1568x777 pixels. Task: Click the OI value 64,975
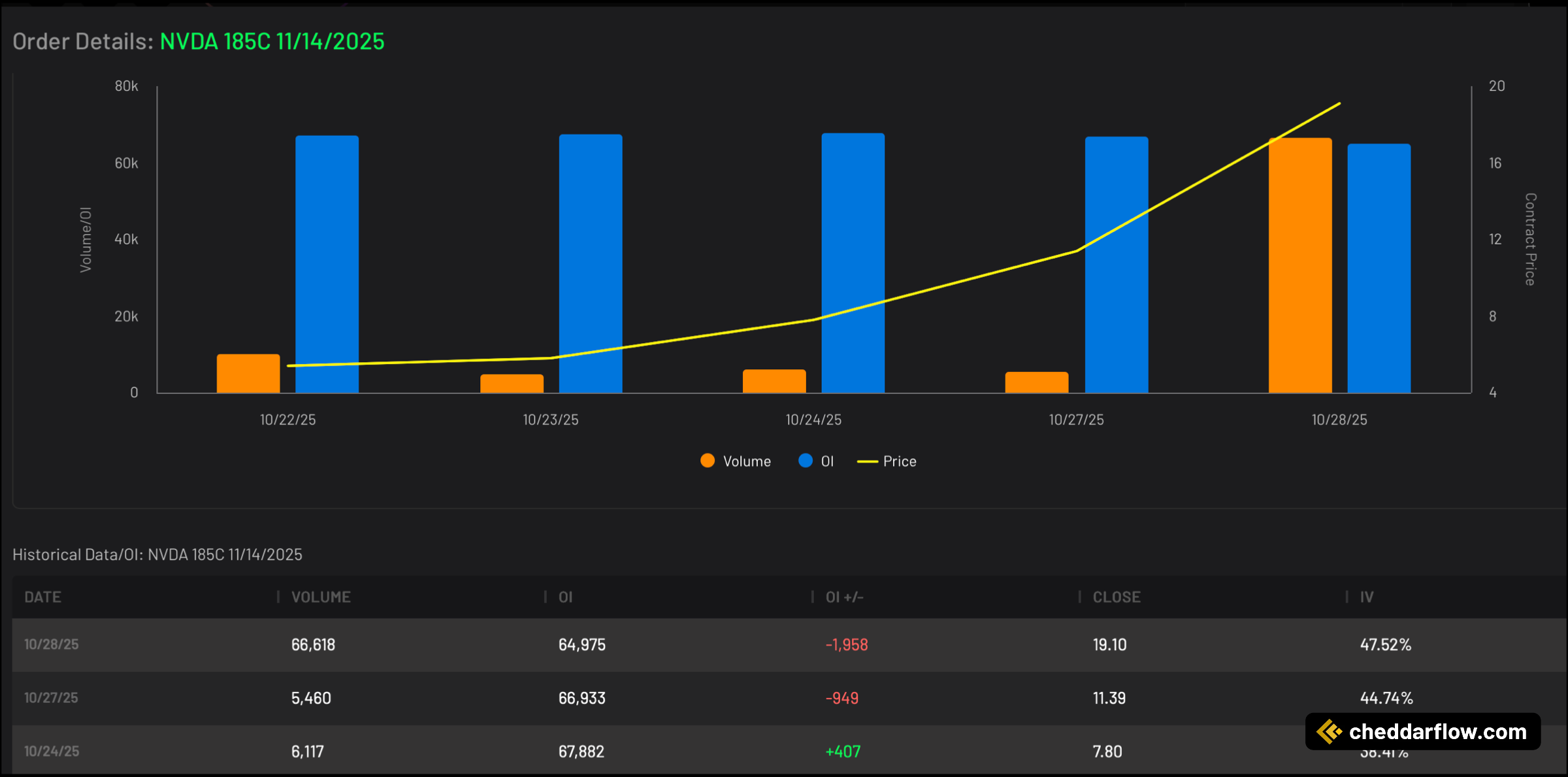coord(582,645)
